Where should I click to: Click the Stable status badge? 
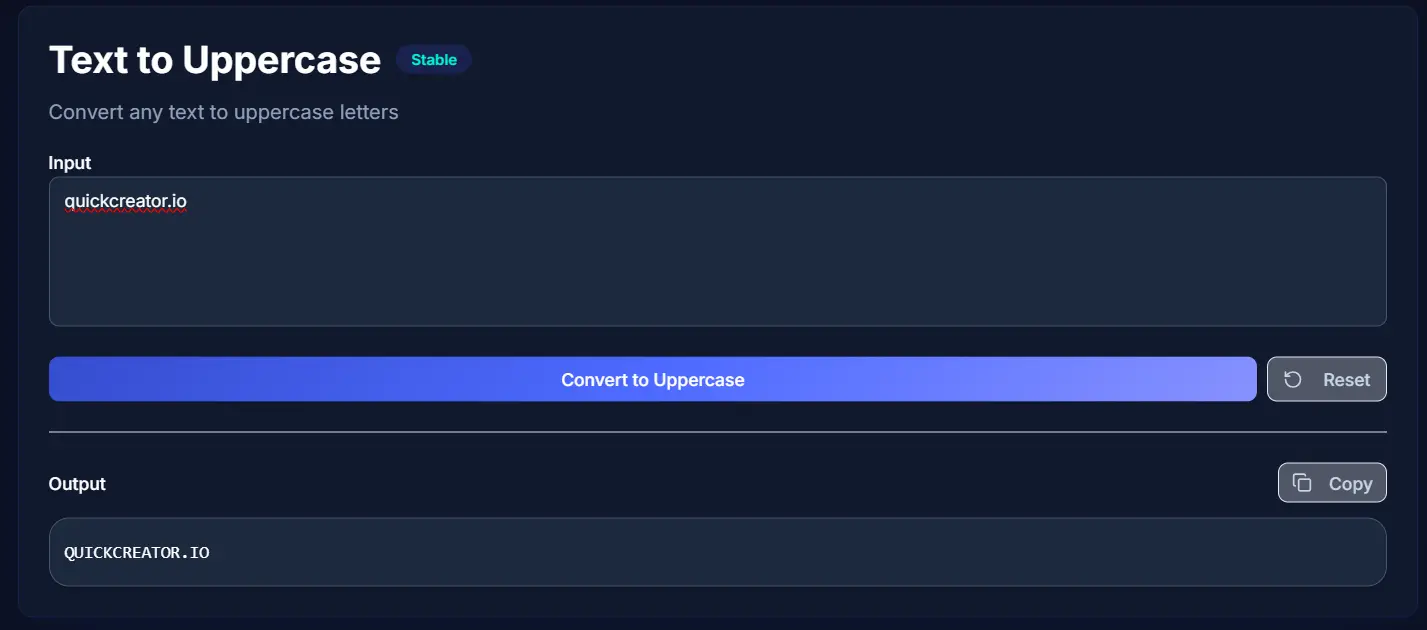coord(434,60)
